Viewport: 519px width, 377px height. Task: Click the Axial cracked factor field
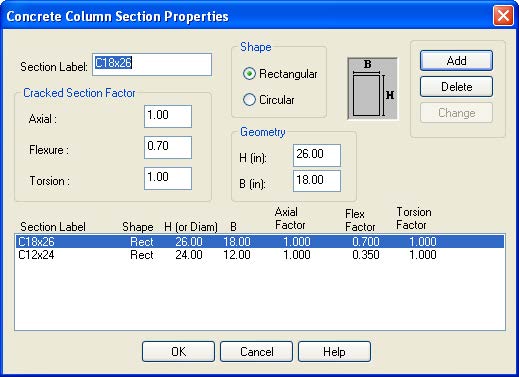168,116
